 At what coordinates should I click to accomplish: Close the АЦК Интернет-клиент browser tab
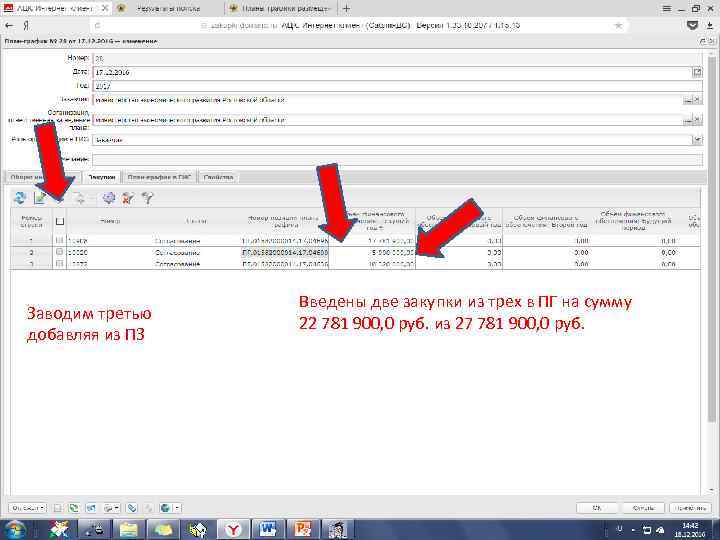[105, 8]
